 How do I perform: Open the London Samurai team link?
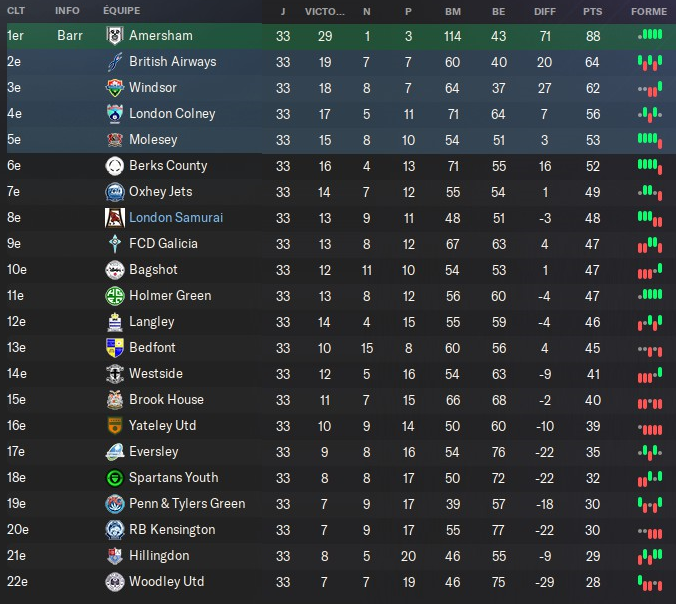(176, 218)
